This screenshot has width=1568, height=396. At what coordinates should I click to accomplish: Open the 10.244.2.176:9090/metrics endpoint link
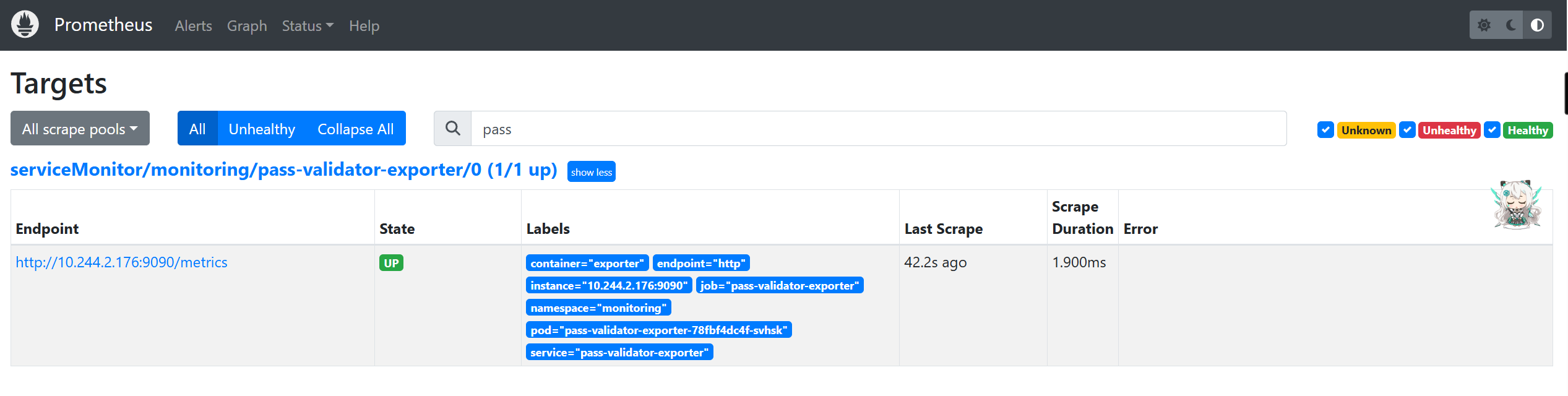[x=122, y=262]
